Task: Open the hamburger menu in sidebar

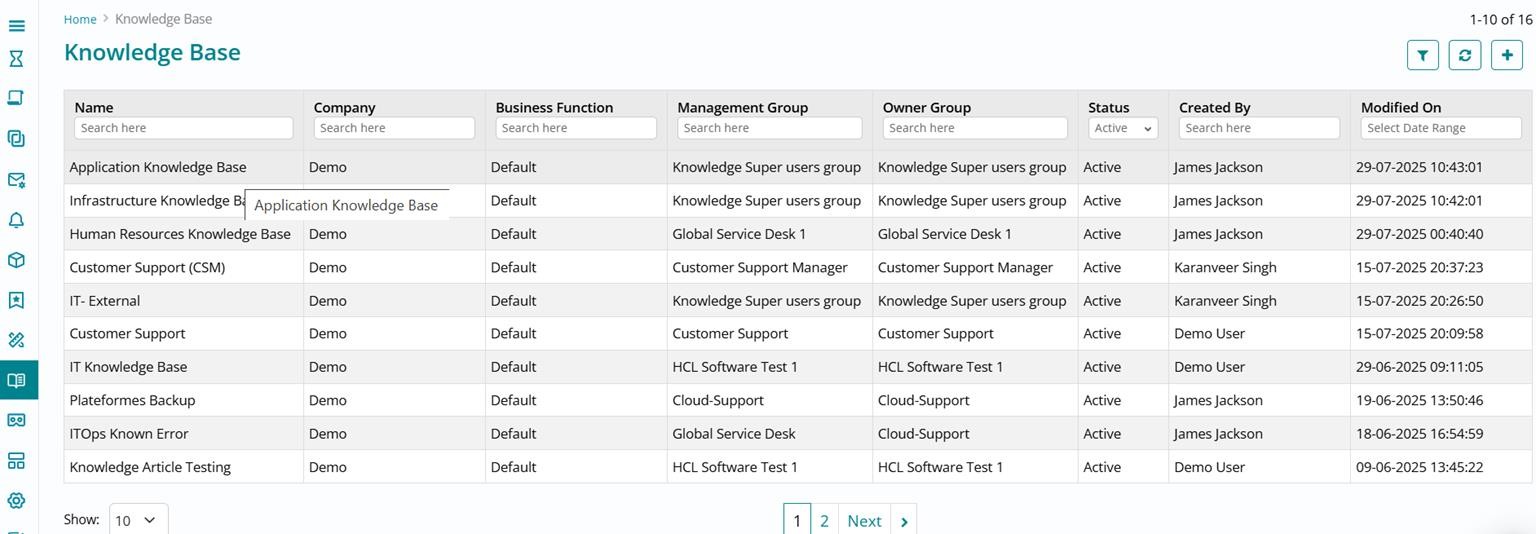Action: click(x=16, y=25)
